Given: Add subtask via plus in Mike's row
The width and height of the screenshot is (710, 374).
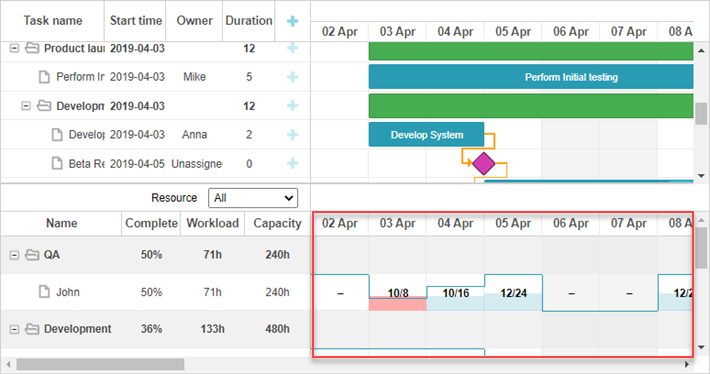Looking at the screenshot, I should click(x=293, y=77).
